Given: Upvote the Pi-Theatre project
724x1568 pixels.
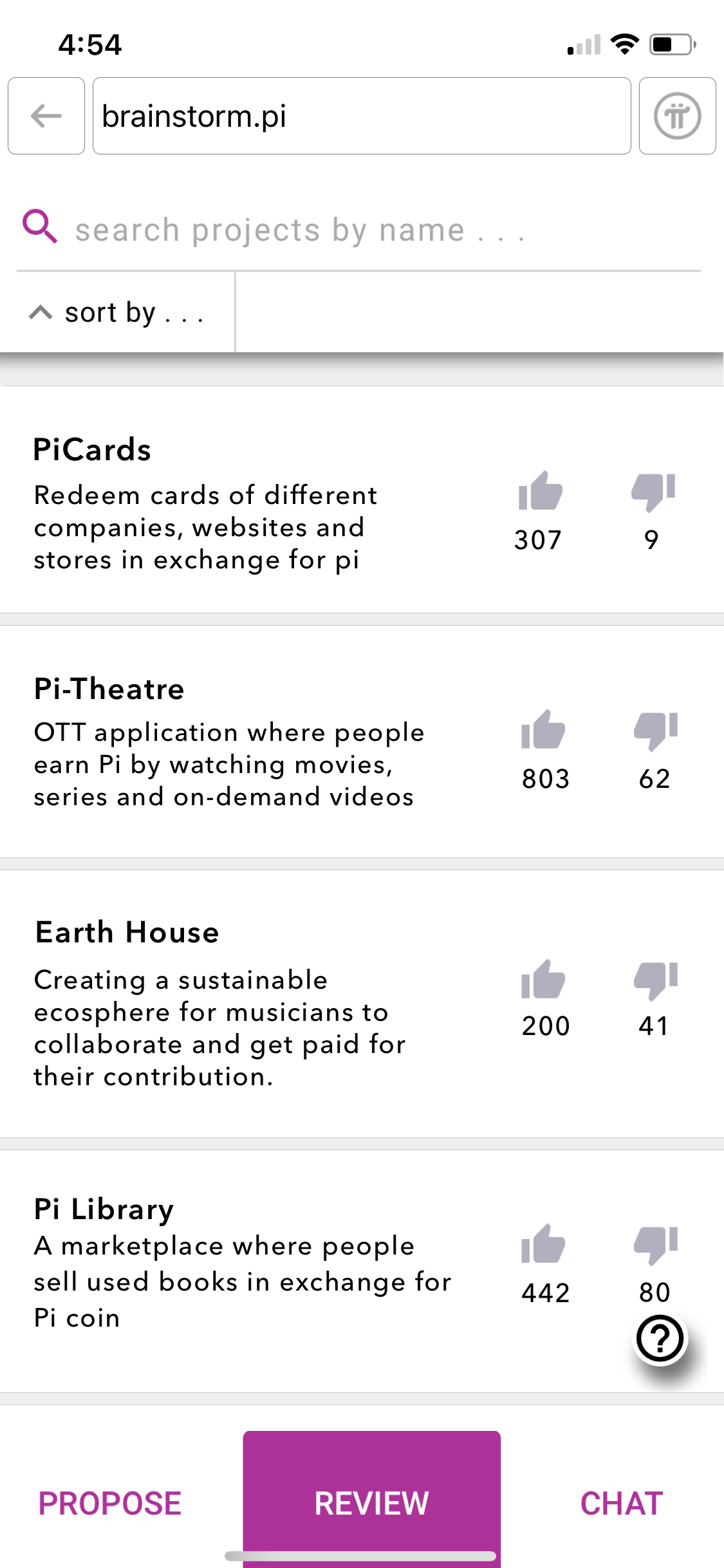Looking at the screenshot, I should pos(543,729).
